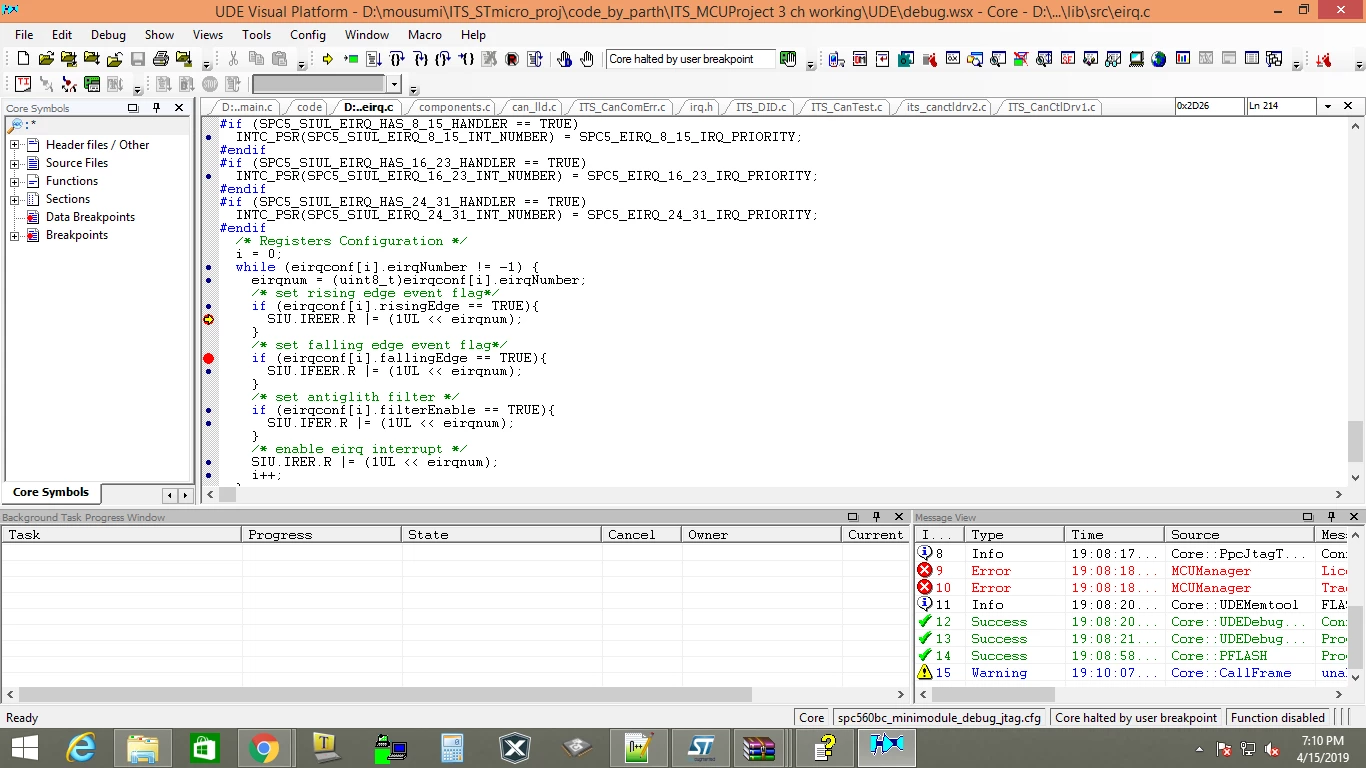The width and height of the screenshot is (1366, 768).
Task: Click the Background Task horizontal scrollbar thumb
Action: point(385,693)
